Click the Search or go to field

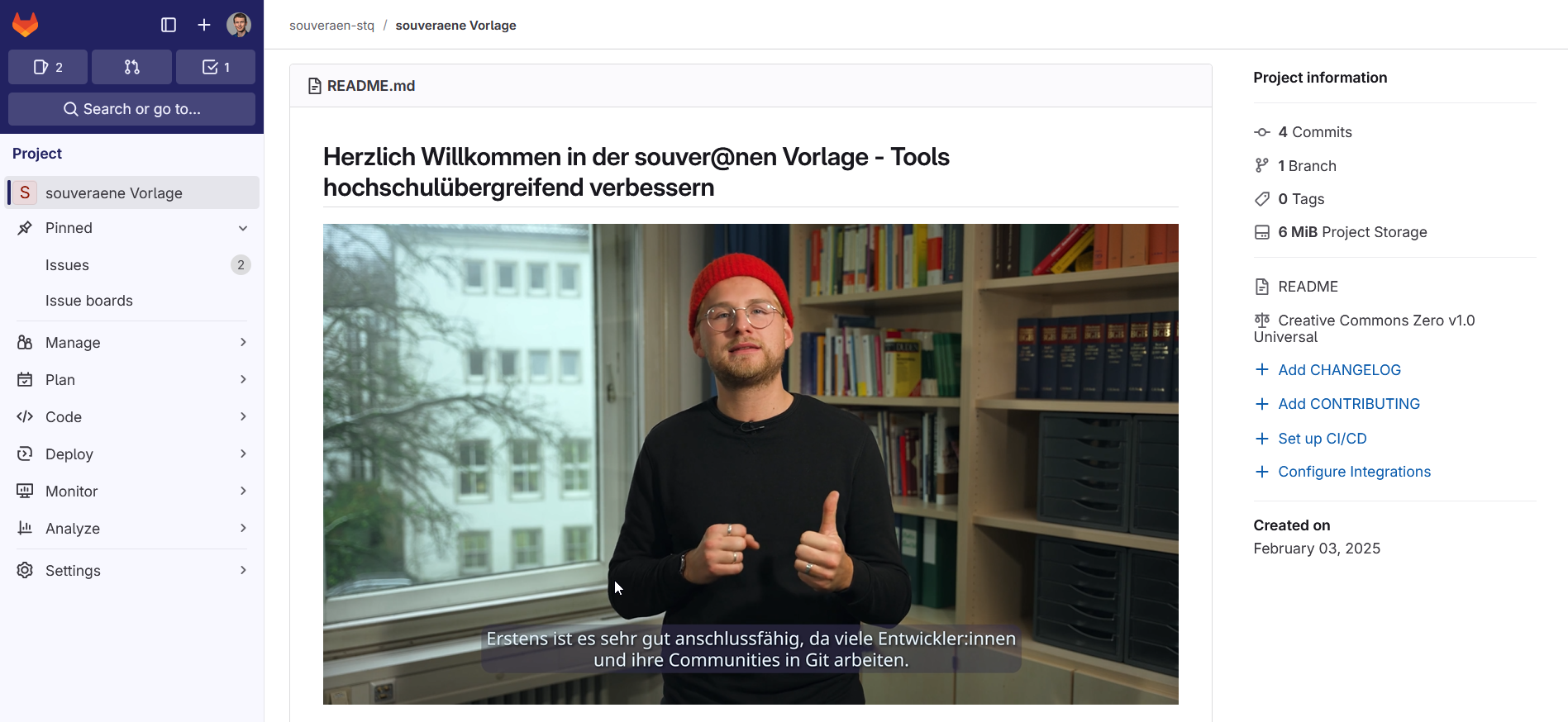coord(131,109)
